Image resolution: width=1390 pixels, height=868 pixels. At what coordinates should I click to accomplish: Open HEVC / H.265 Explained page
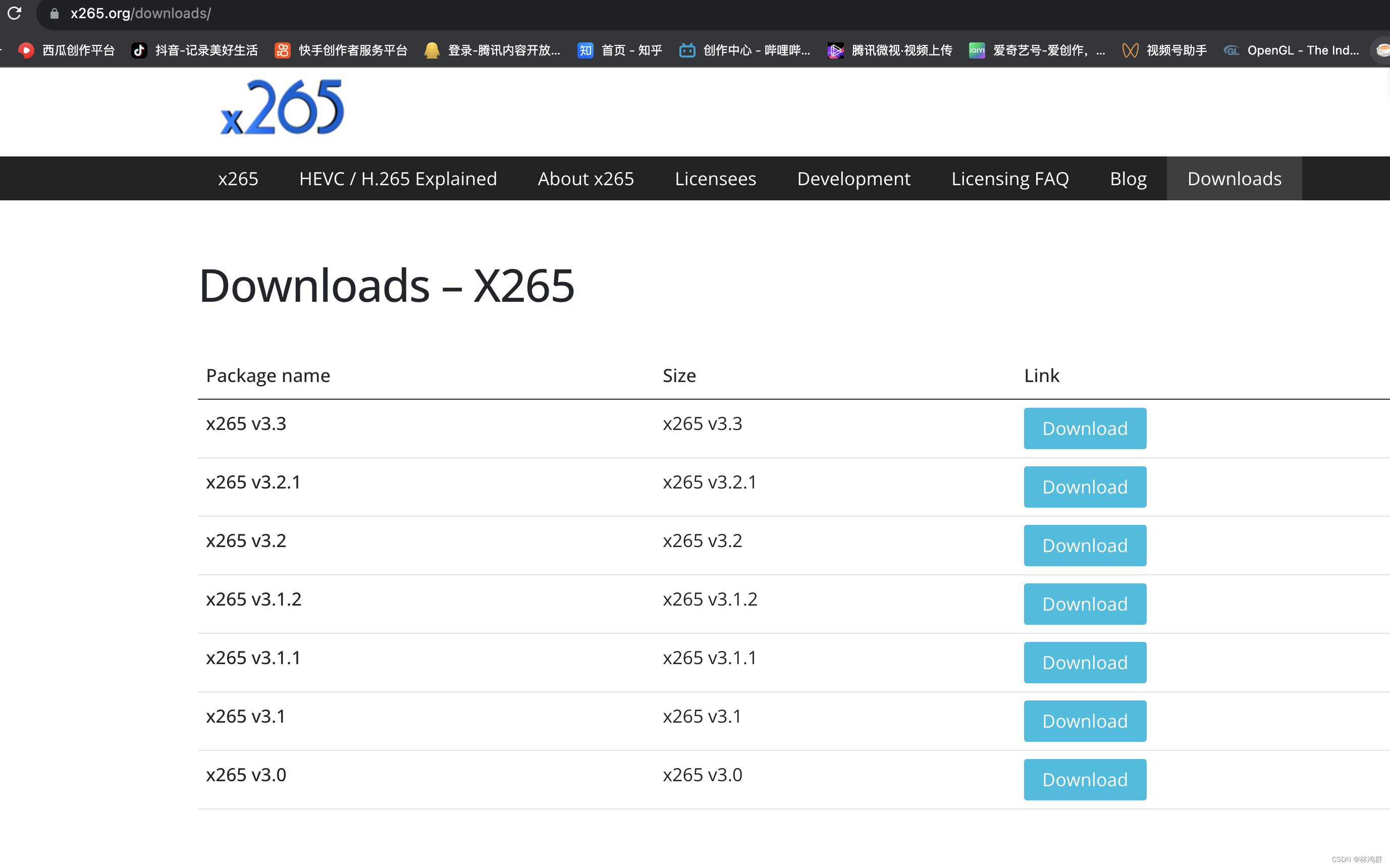(398, 179)
